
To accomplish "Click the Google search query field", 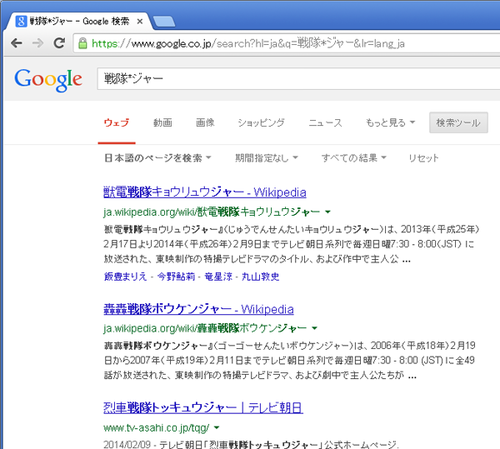I will click(x=298, y=79).
